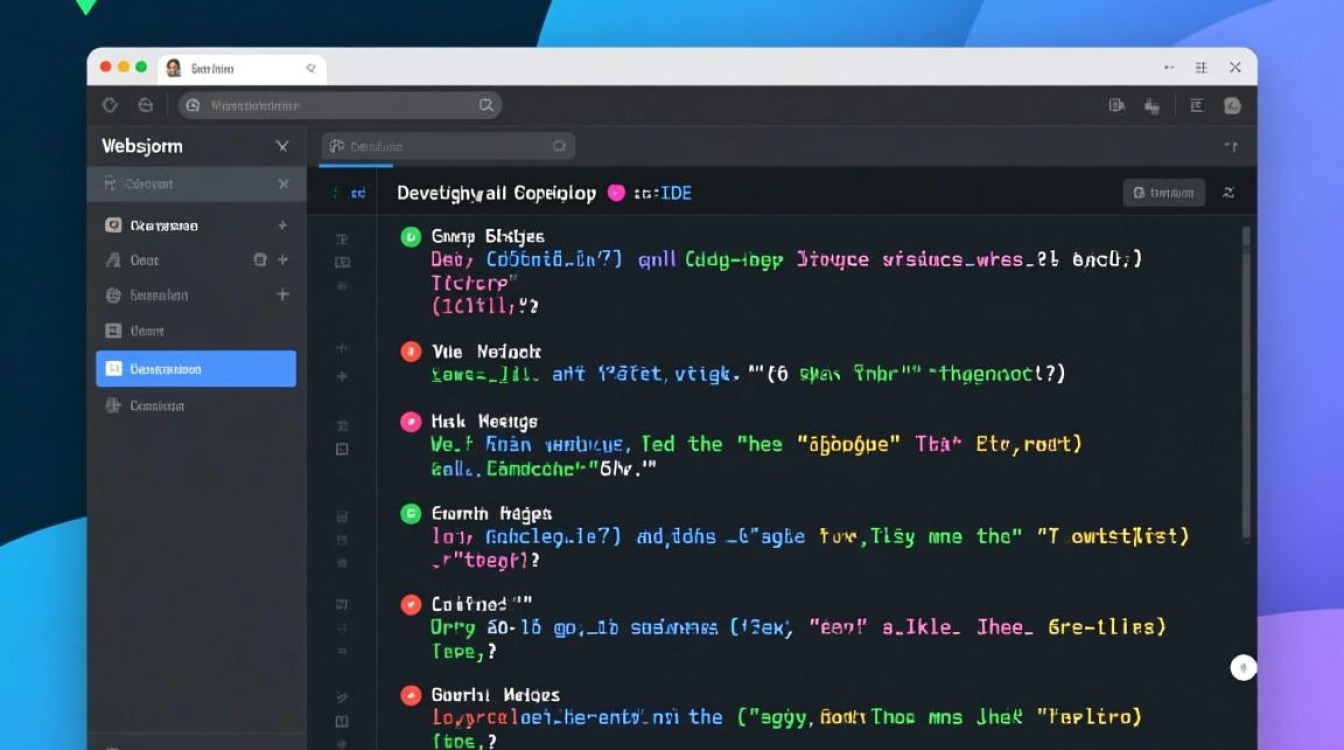Close the Websjorm sidebar panel
Viewport: 1344px width, 750px height.
pos(282,146)
